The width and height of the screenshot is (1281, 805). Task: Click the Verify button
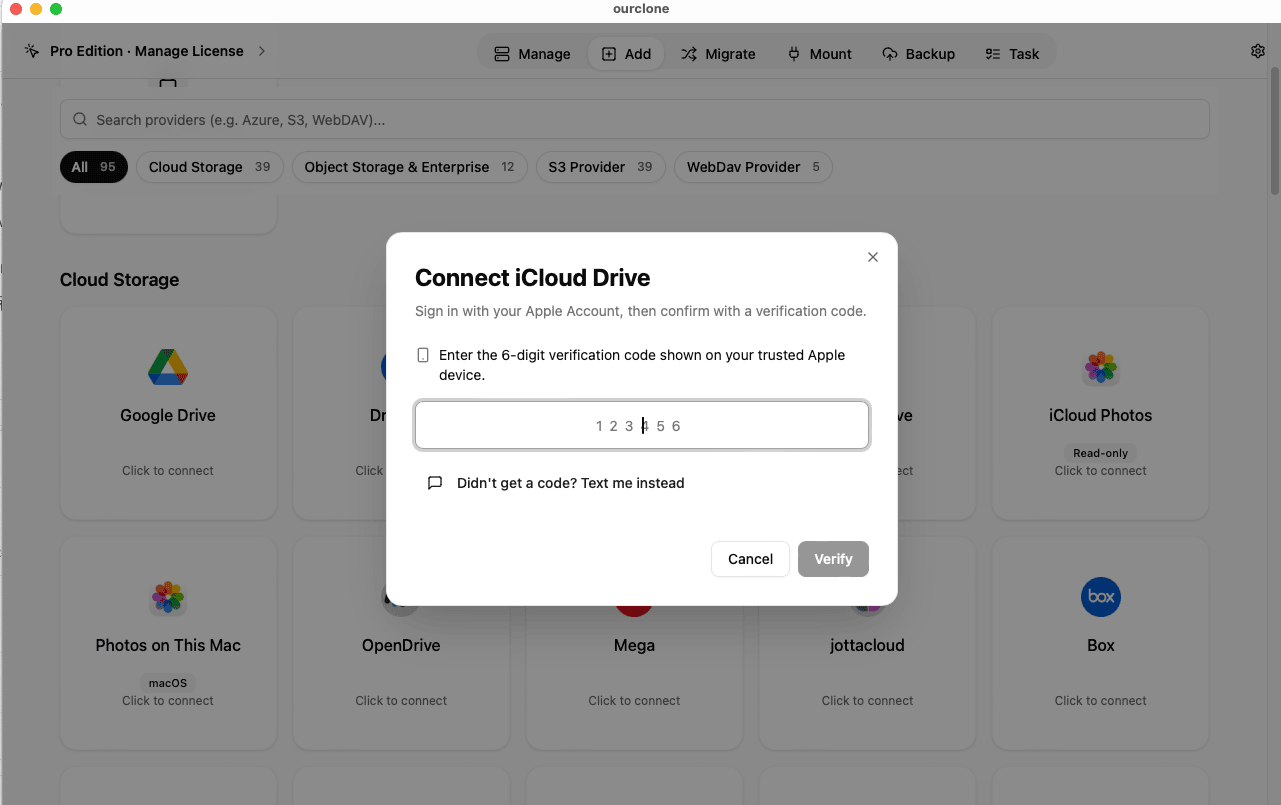(833, 559)
